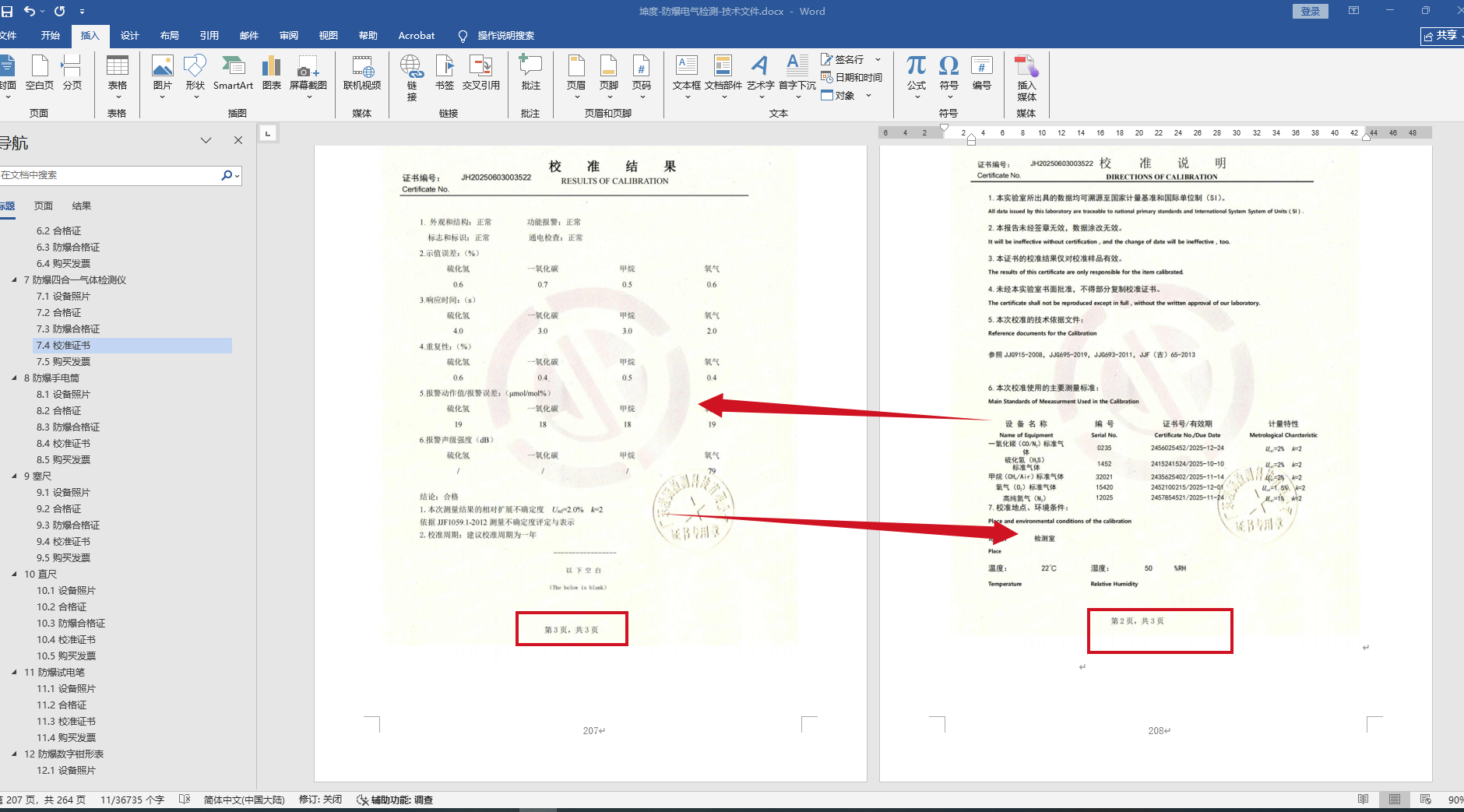
Task: Add a new comment (批注)
Action: (x=530, y=74)
